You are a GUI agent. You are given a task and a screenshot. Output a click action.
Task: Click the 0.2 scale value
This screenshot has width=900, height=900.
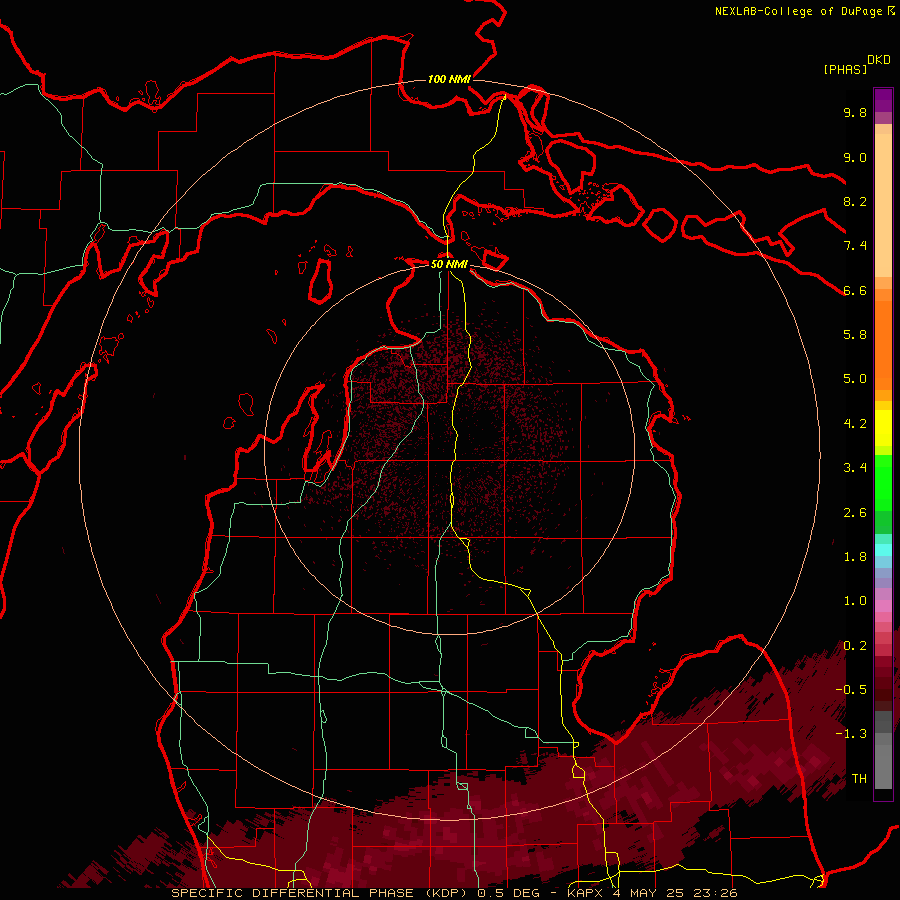pos(855,646)
